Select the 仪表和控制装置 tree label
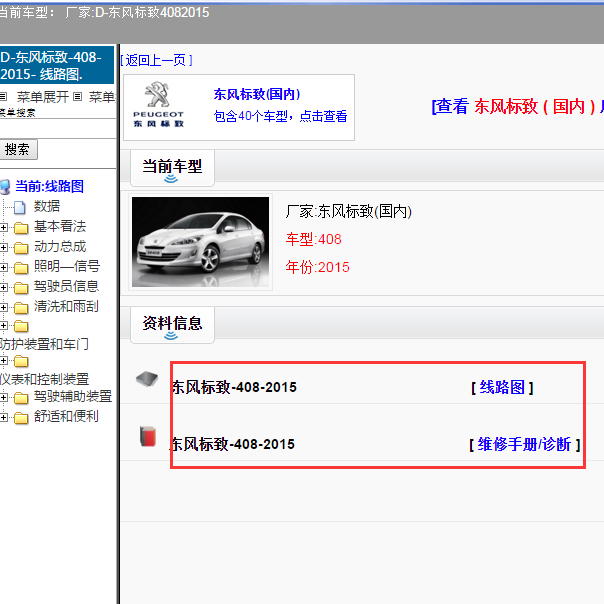604x604 pixels. pyautogui.click(x=44, y=379)
